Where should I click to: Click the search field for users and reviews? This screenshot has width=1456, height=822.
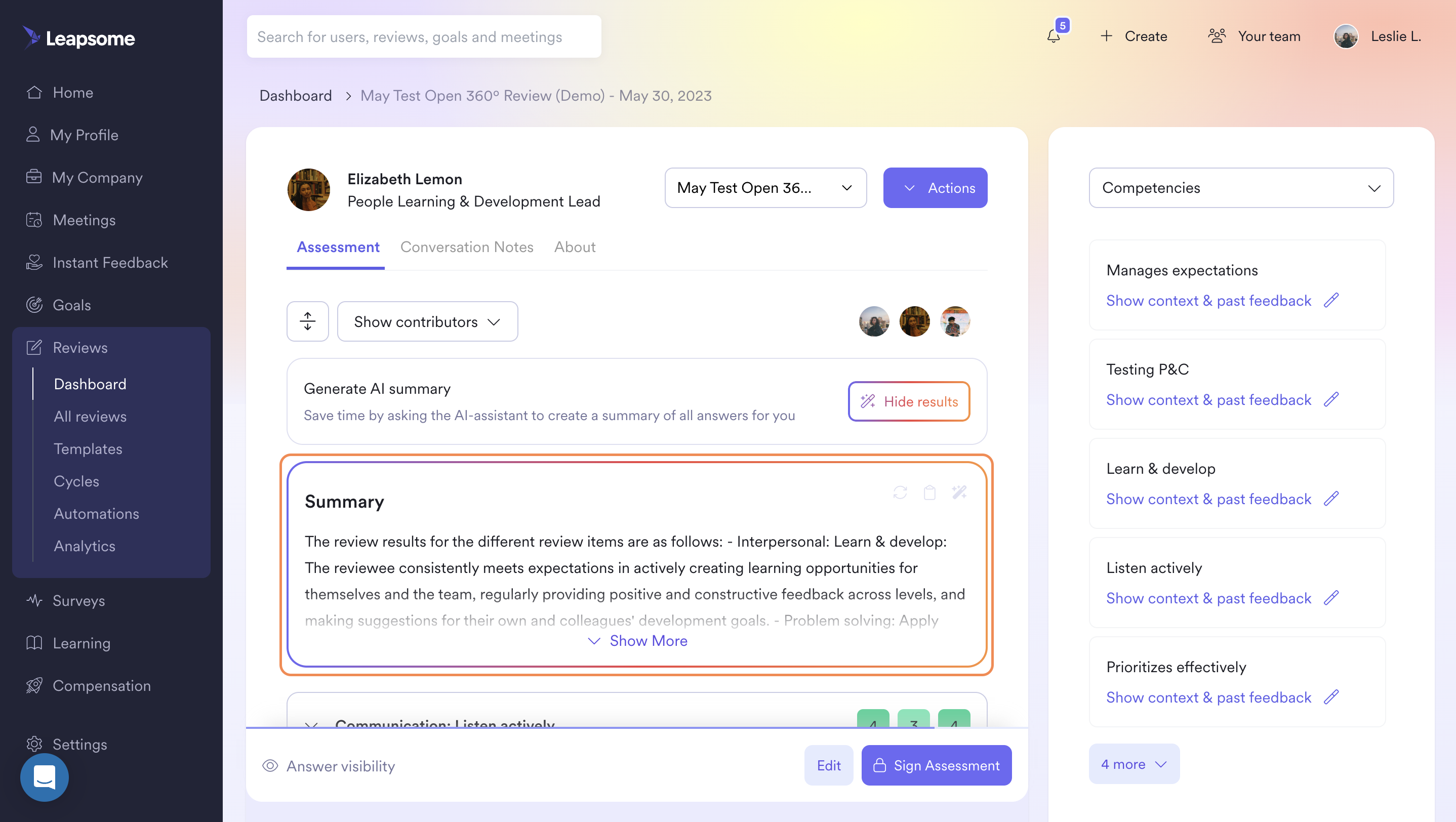tap(424, 37)
